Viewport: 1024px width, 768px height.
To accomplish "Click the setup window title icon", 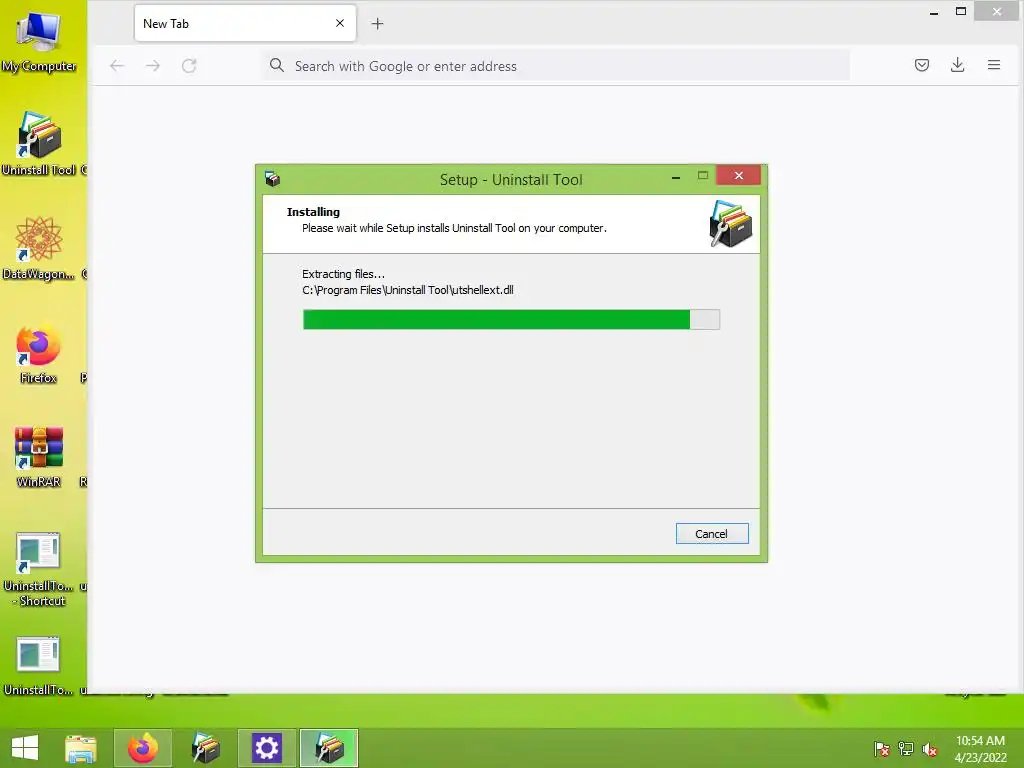I will [x=272, y=179].
